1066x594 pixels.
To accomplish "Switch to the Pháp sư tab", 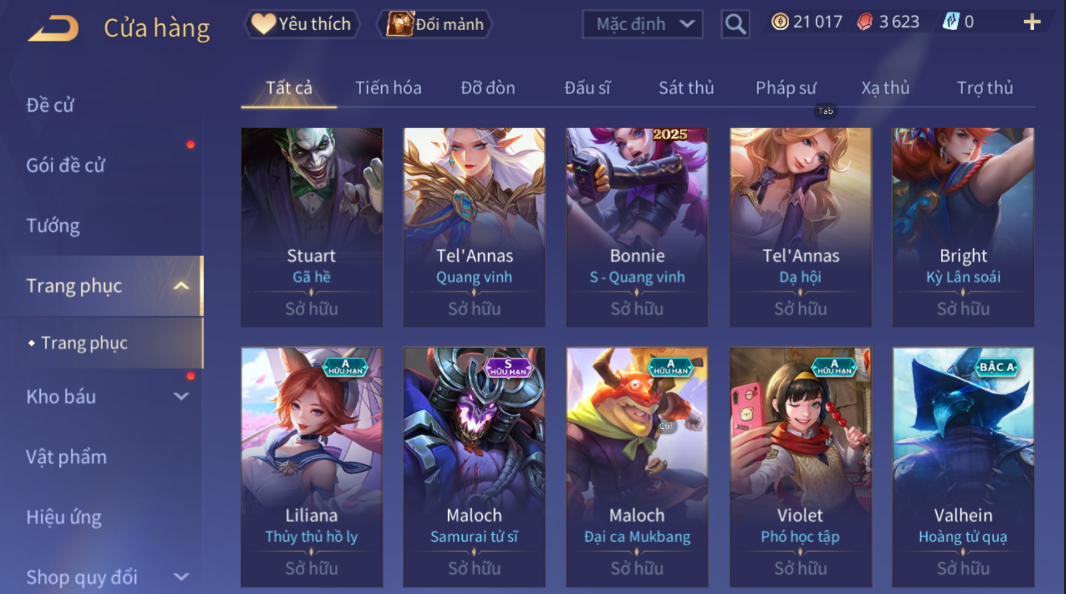I will point(786,88).
